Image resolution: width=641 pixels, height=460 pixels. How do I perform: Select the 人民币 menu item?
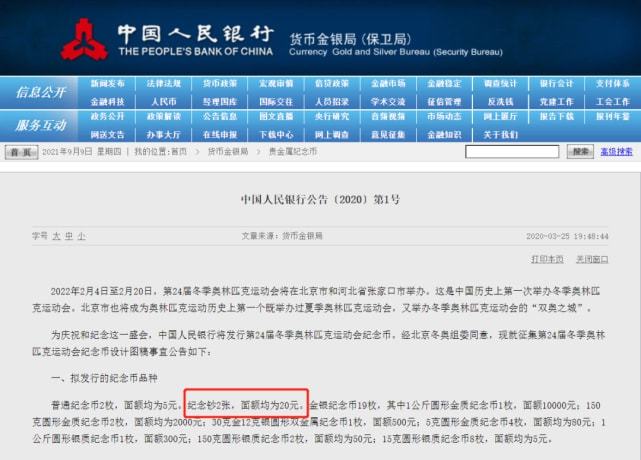(164, 101)
